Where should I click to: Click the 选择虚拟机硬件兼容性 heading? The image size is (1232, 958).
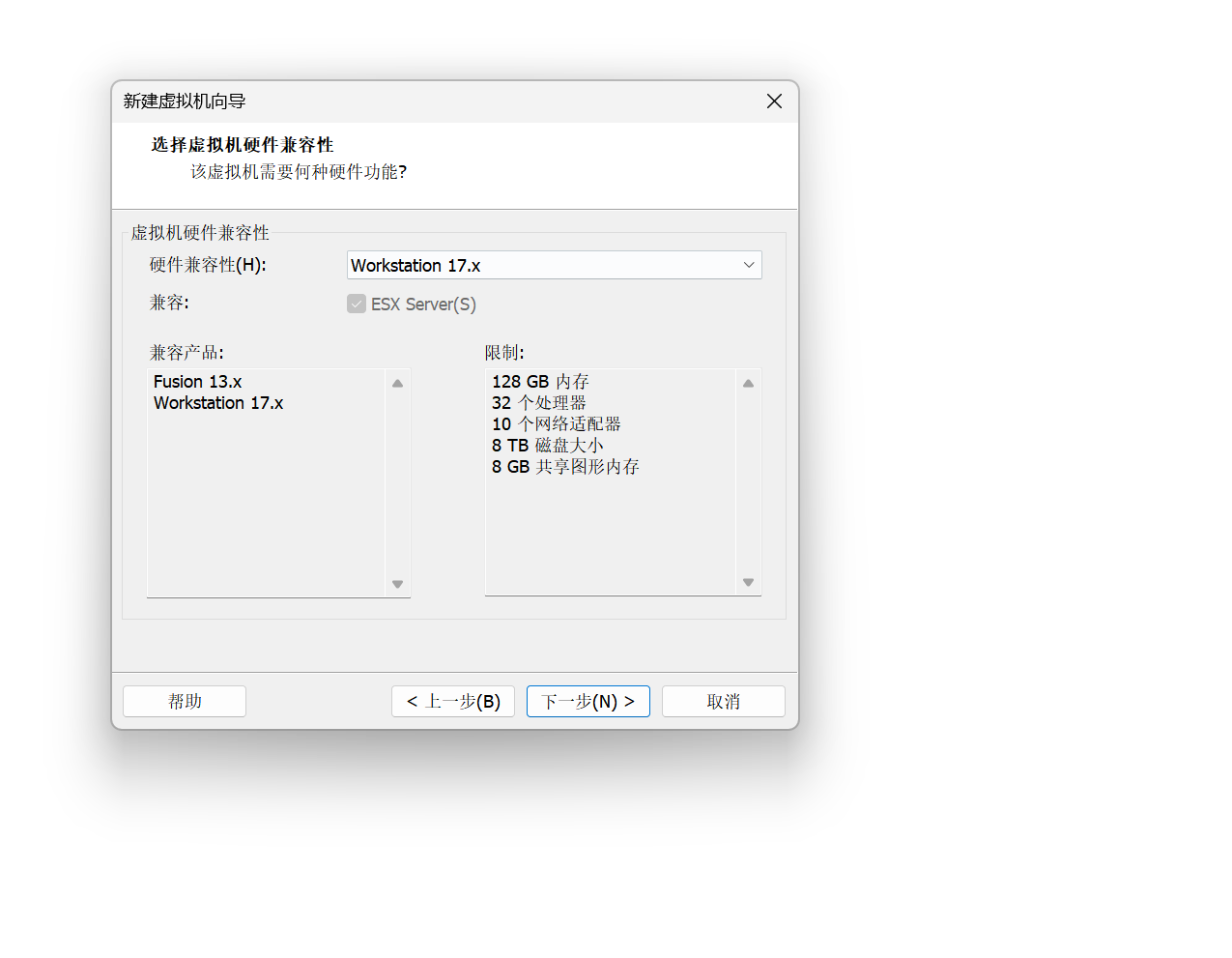coord(243,145)
